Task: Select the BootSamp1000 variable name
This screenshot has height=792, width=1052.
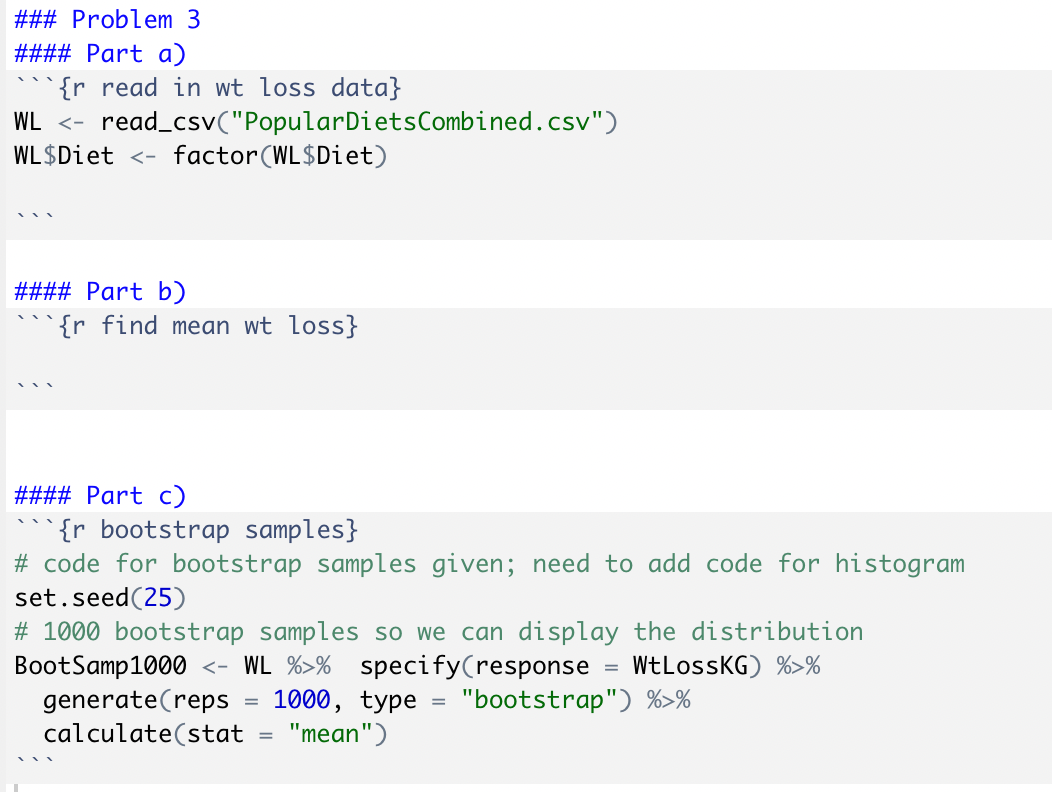Action: (x=88, y=665)
